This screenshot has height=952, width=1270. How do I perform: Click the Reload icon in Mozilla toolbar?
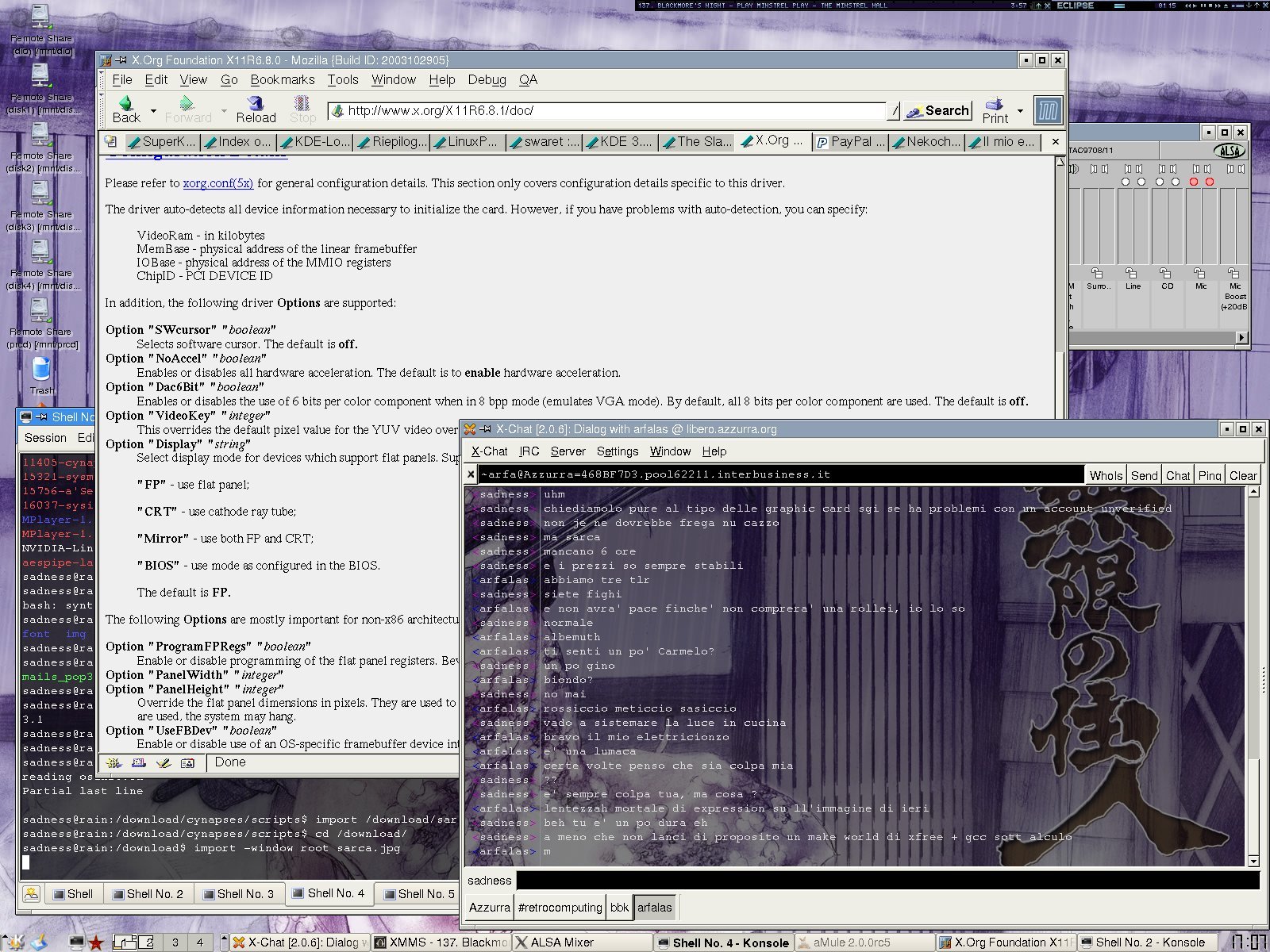pyautogui.click(x=256, y=103)
